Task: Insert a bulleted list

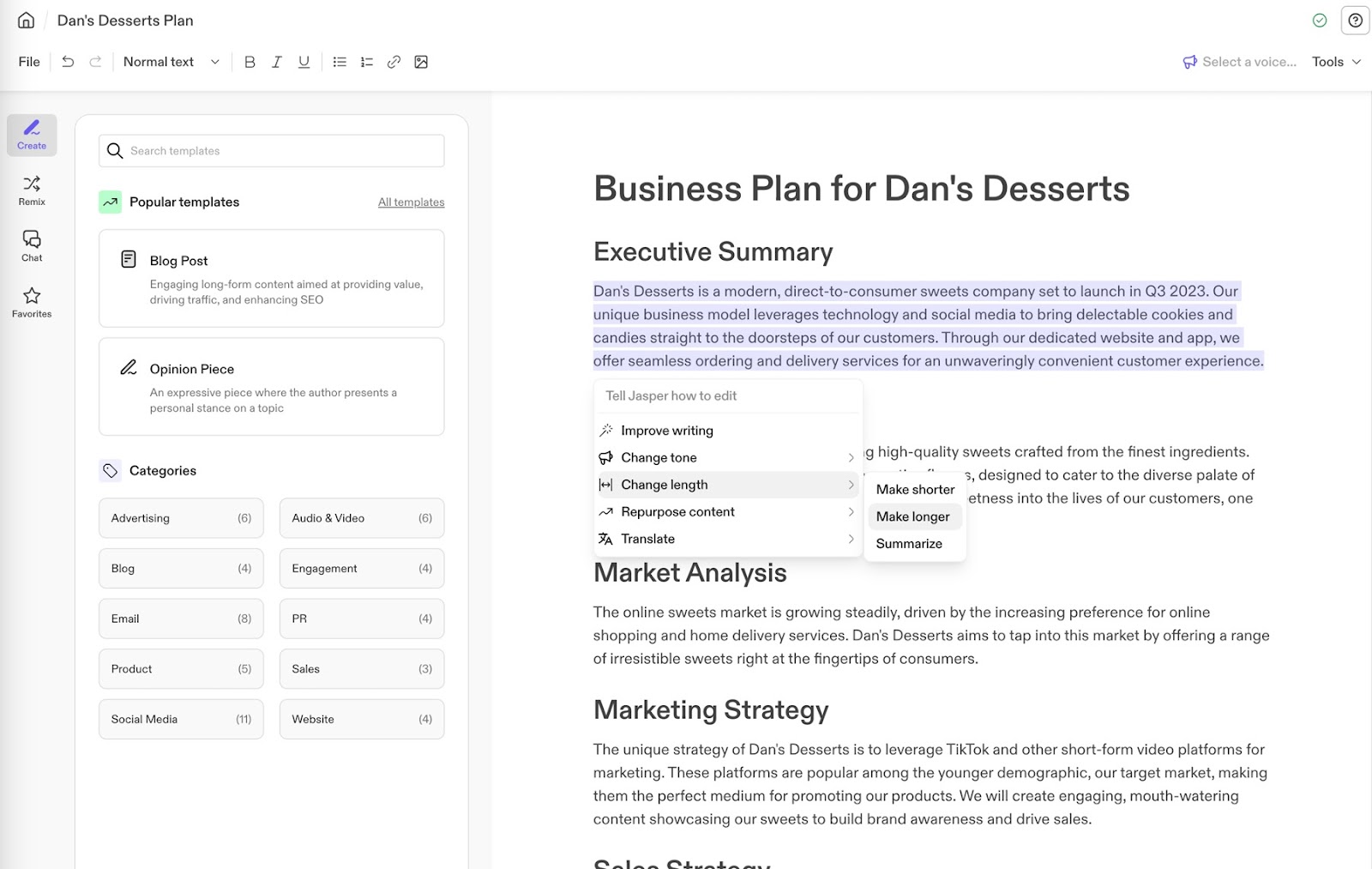Action: [x=340, y=62]
